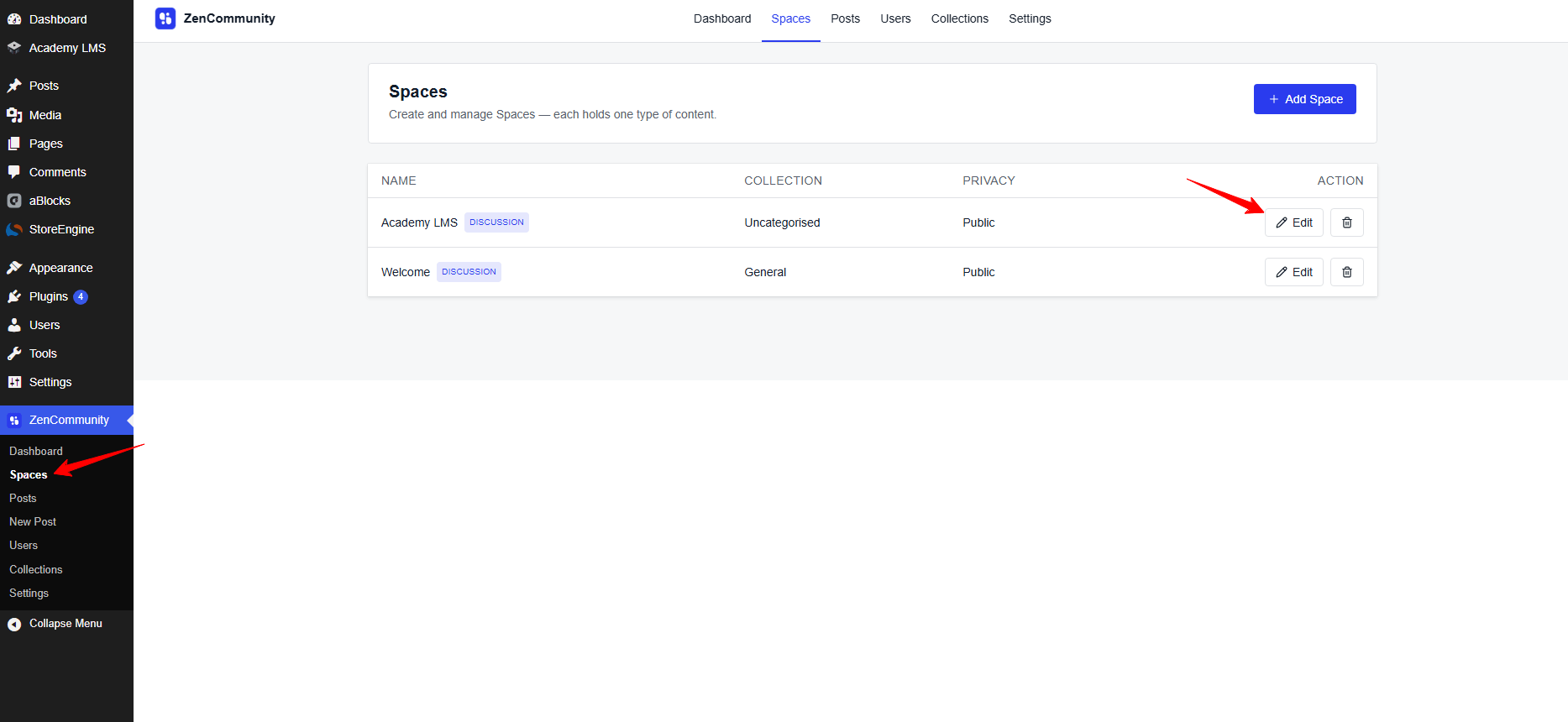Click the Posts pin icon in sidebar
This screenshot has width=1568, height=722.
click(x=14, y=86)
